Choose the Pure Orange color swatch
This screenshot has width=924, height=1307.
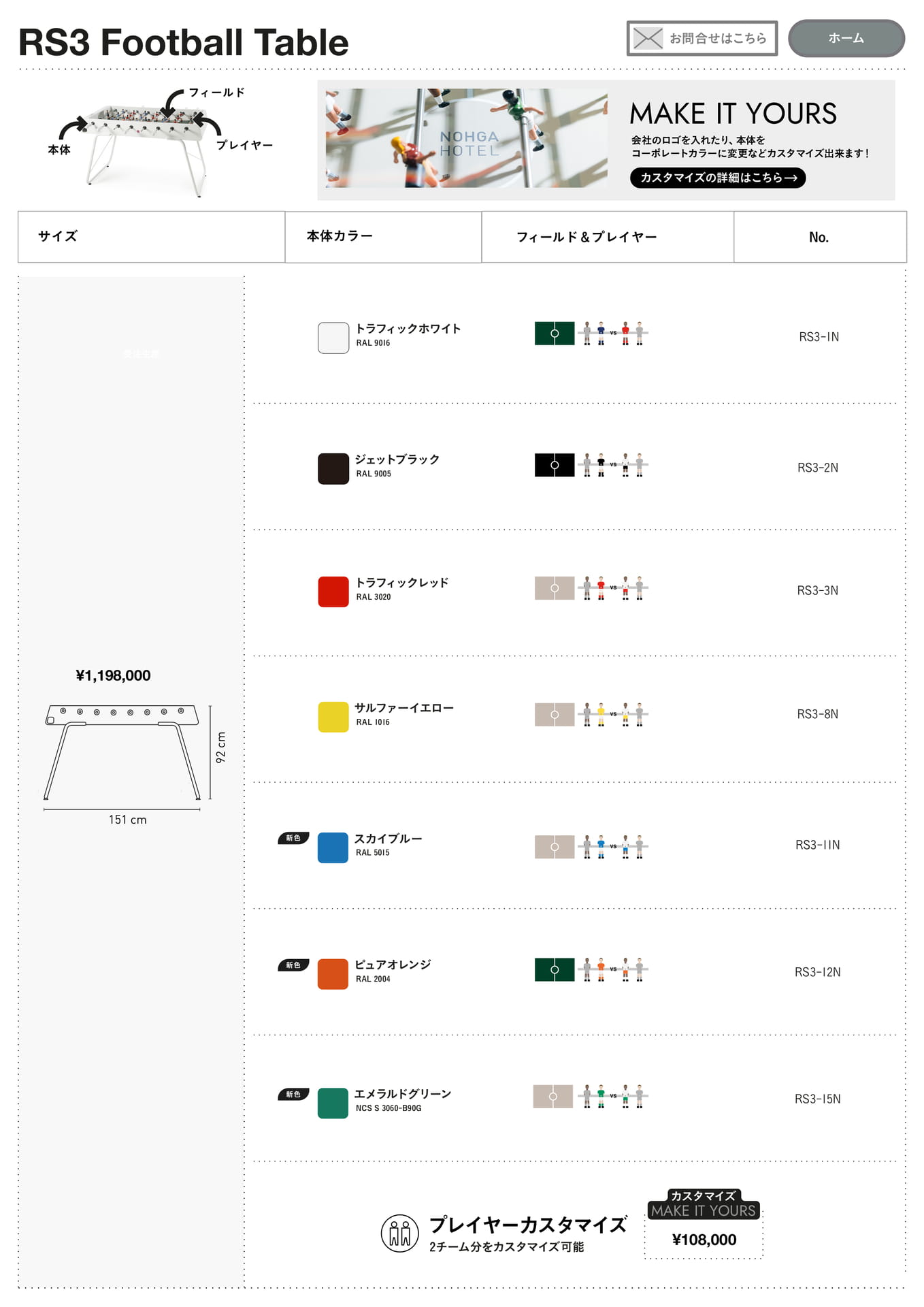(333, 974)
